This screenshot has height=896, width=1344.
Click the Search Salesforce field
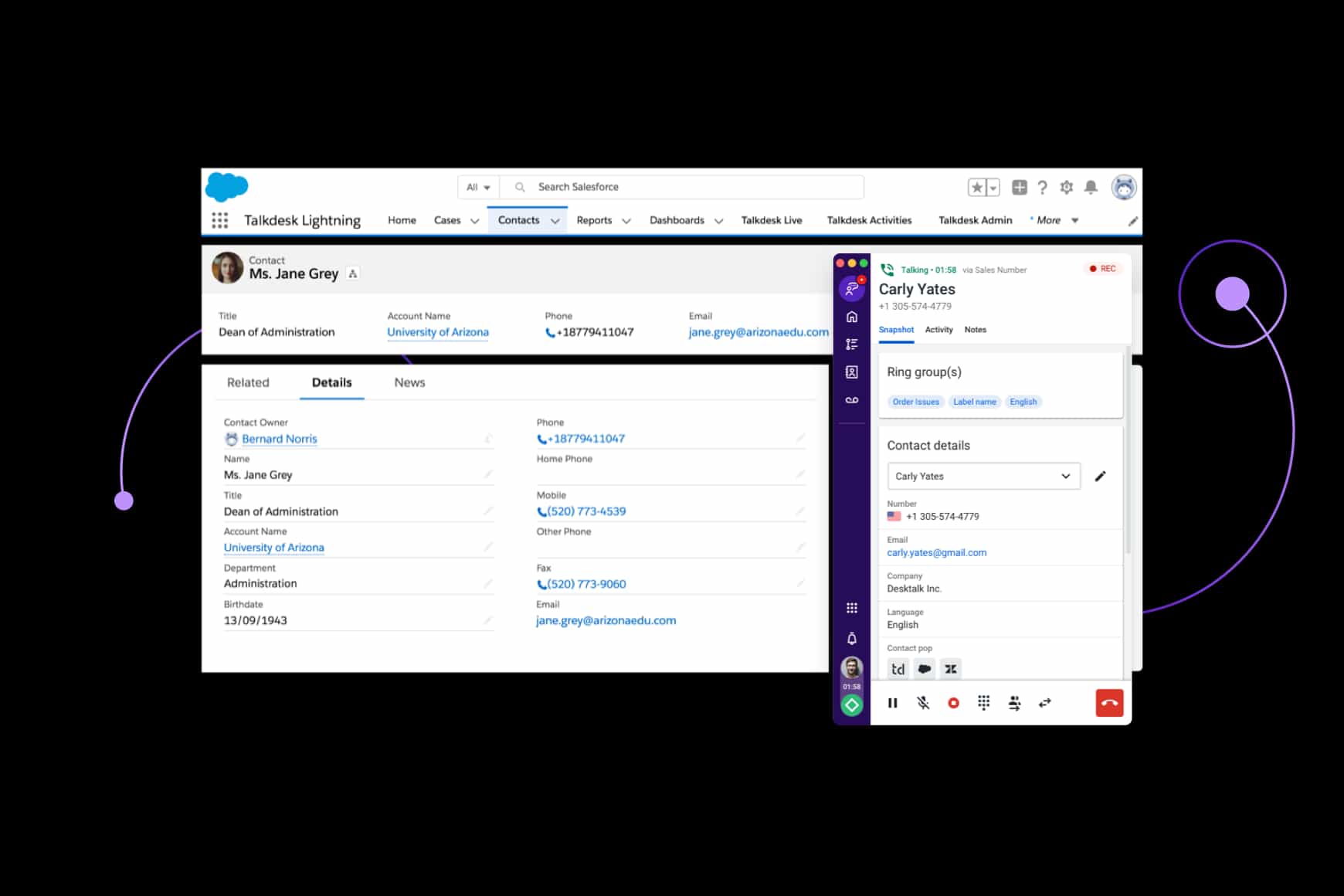click(x=682, y=187)
